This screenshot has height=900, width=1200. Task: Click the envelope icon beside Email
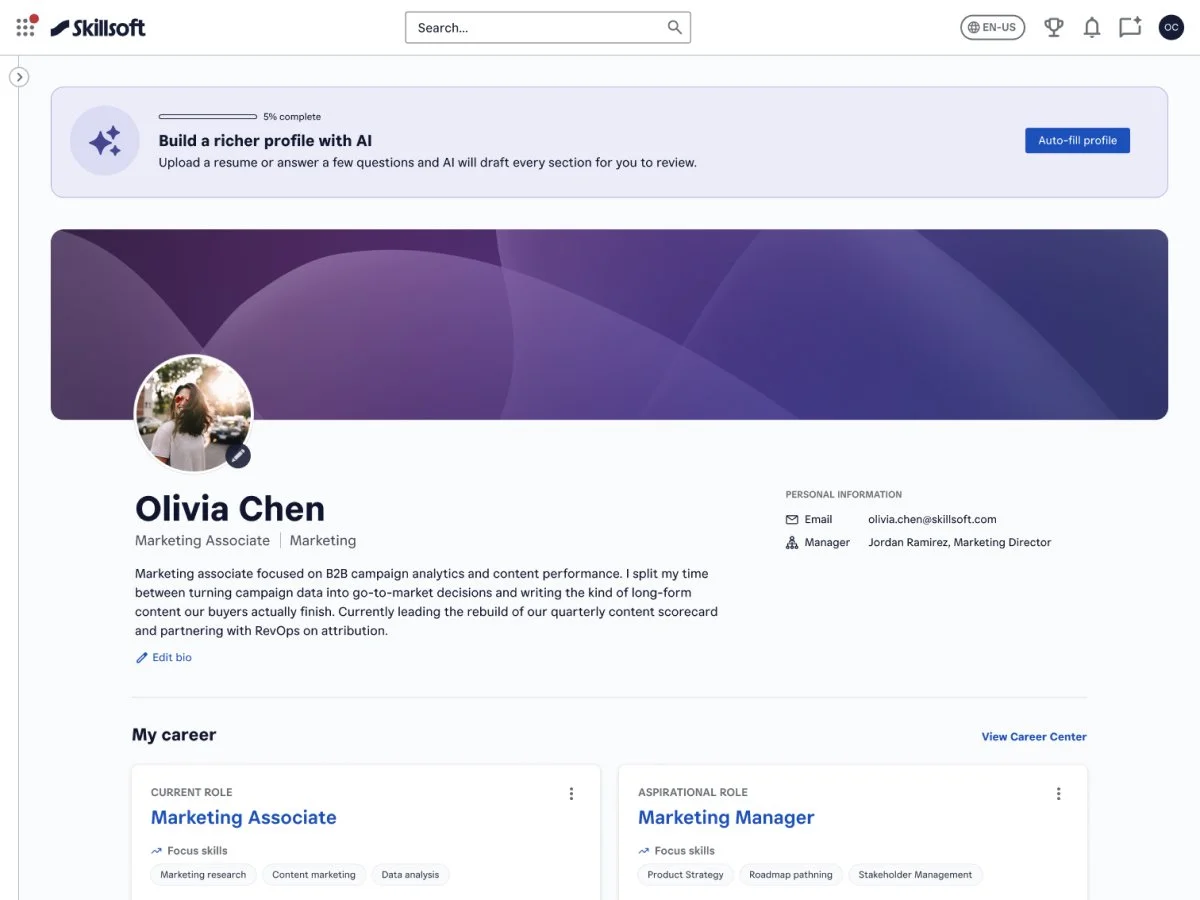[792, 520]
